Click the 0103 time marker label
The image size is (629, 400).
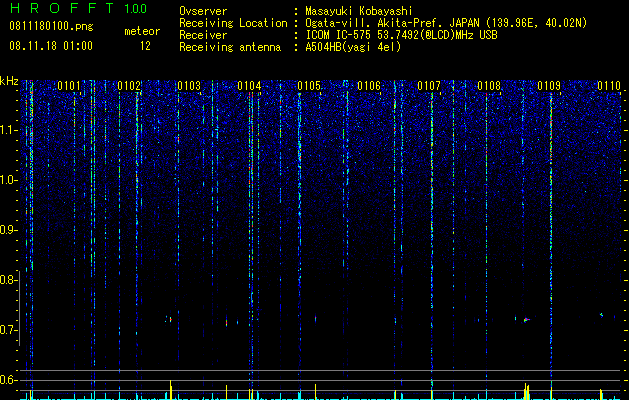[x=189, y=86]
